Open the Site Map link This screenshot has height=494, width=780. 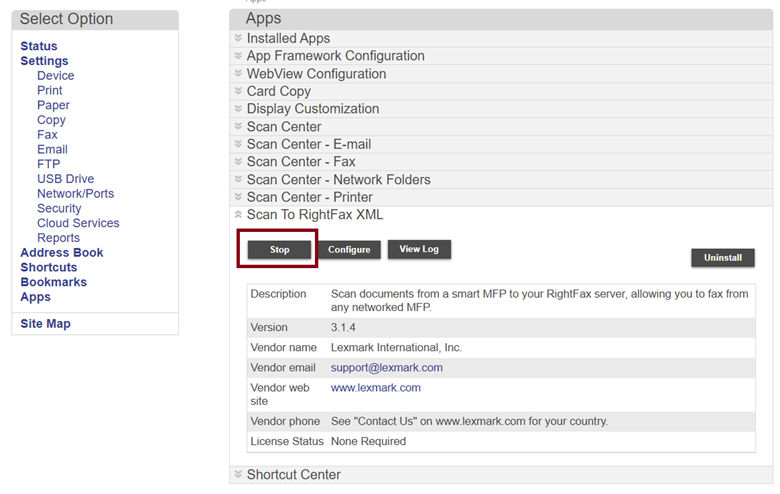coord(45,324)
